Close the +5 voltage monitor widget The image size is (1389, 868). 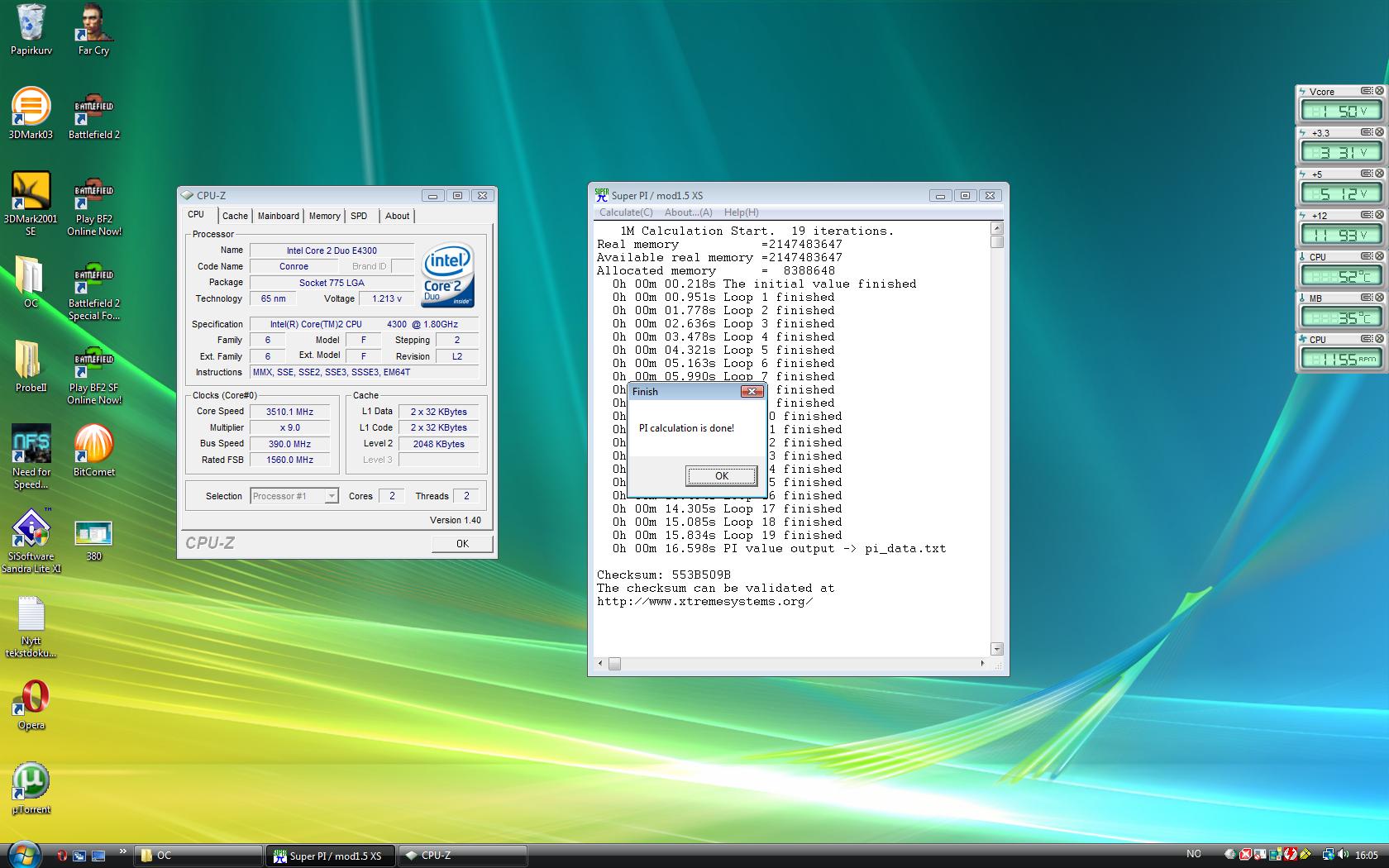click(1378, 174)
